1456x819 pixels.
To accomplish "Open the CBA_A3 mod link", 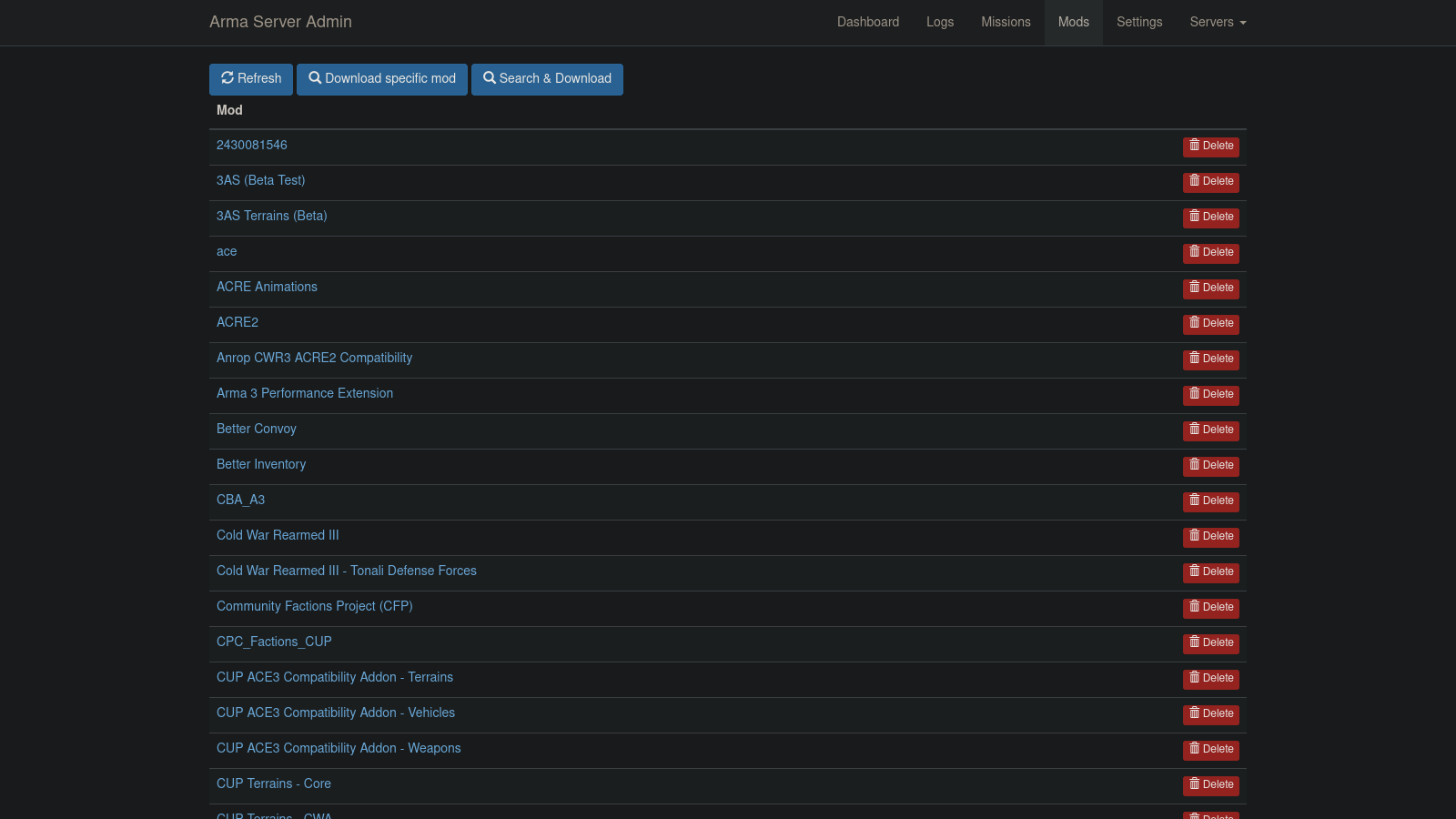I will [x=241, y=500].
